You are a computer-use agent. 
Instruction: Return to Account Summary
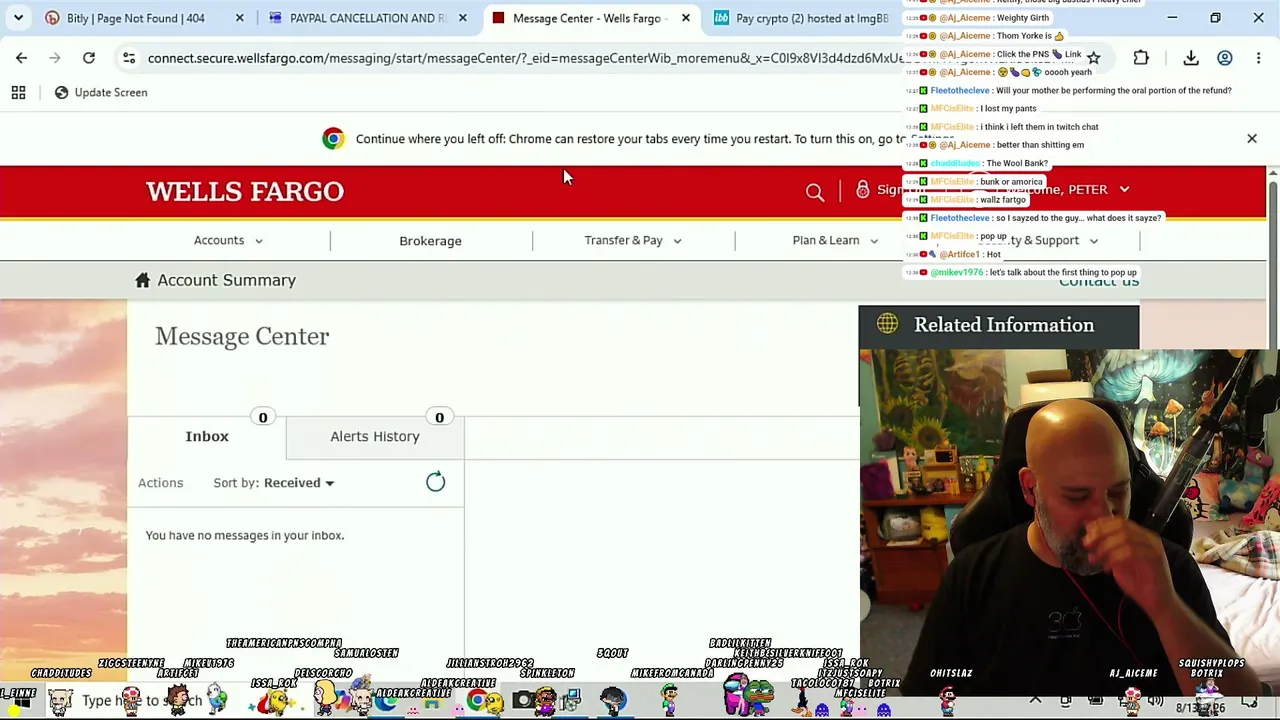click(226, 280)
